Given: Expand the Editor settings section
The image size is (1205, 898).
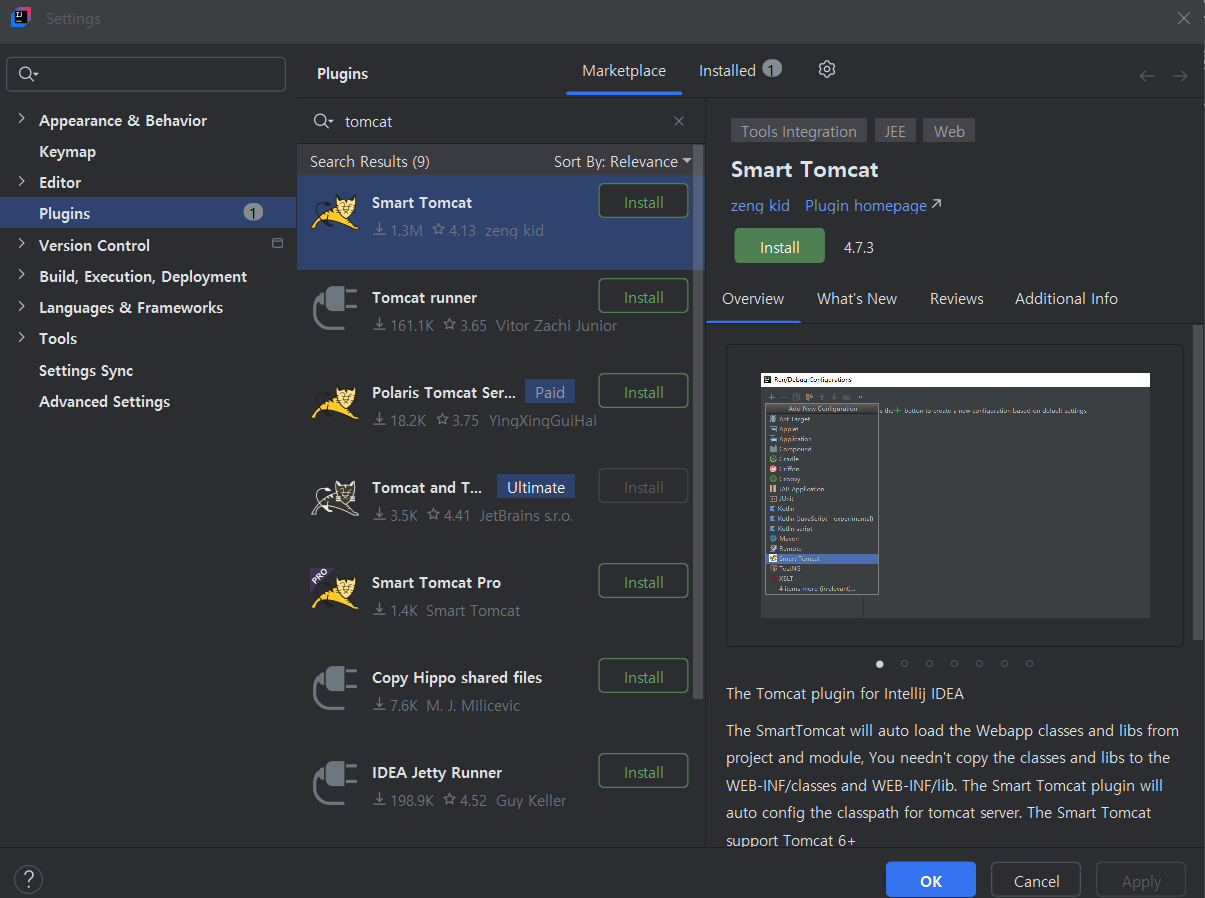Looking at the screenshot, I should [21, 181].
